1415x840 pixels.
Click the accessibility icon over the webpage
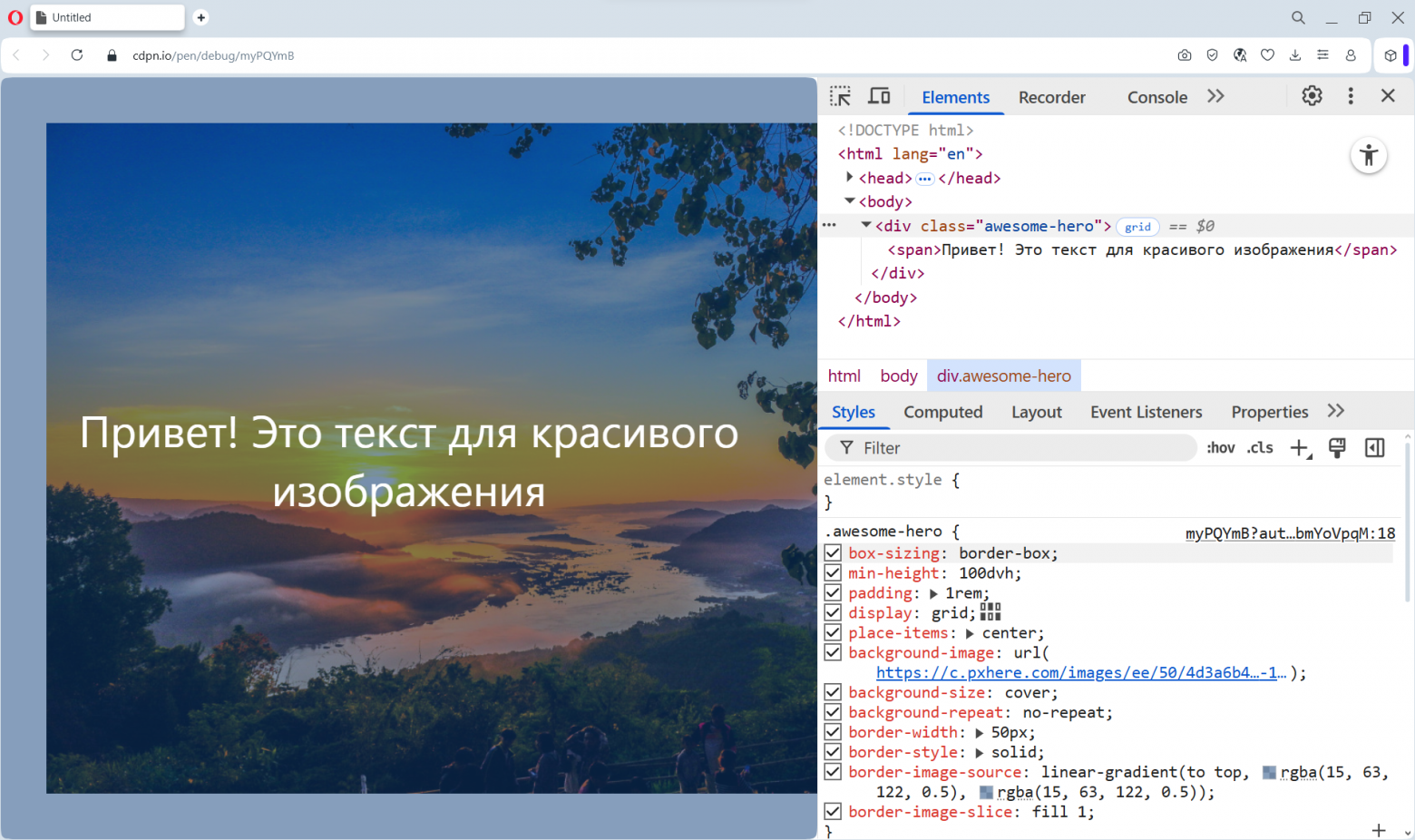[1369, 155]
